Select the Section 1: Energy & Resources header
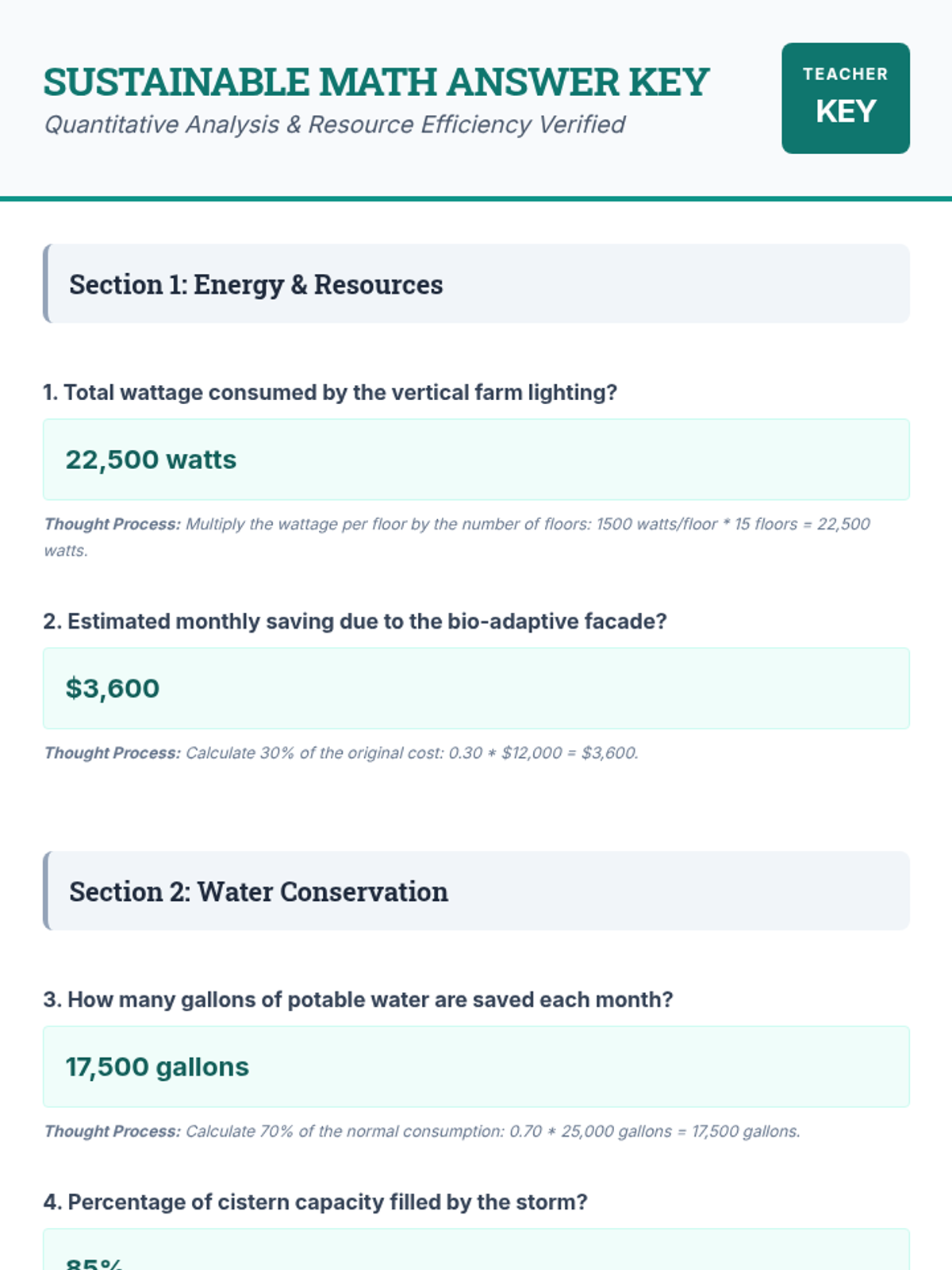This screenshot has width=952, height=1270. 476,283
